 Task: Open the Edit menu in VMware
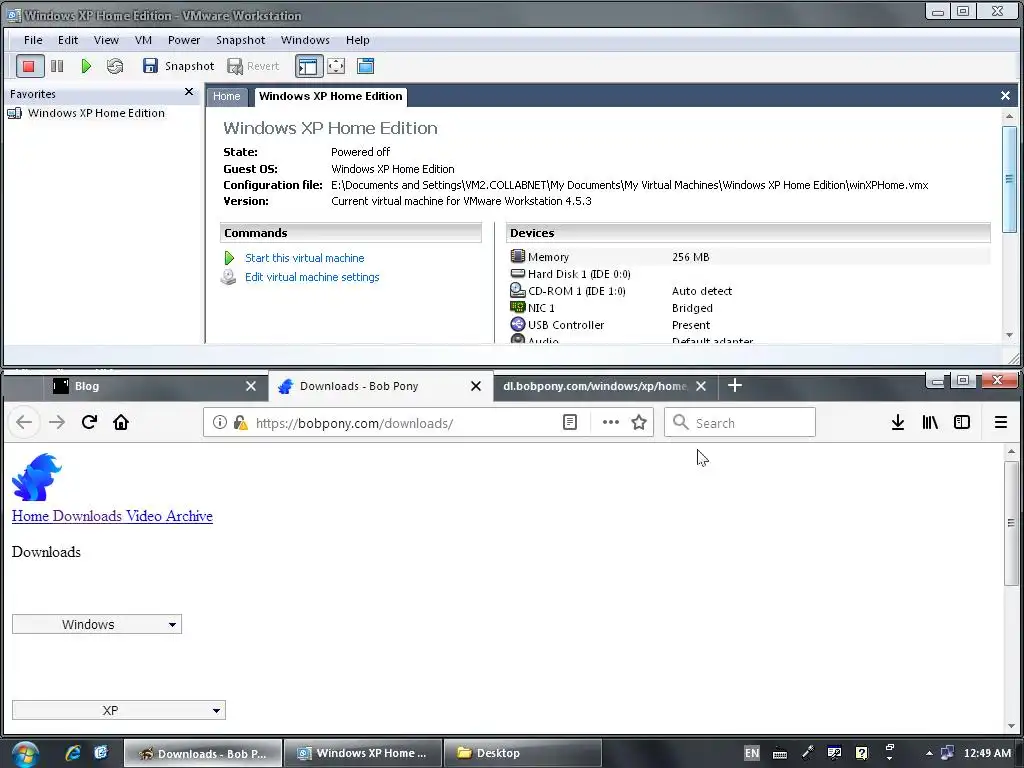tap(68, 40)
